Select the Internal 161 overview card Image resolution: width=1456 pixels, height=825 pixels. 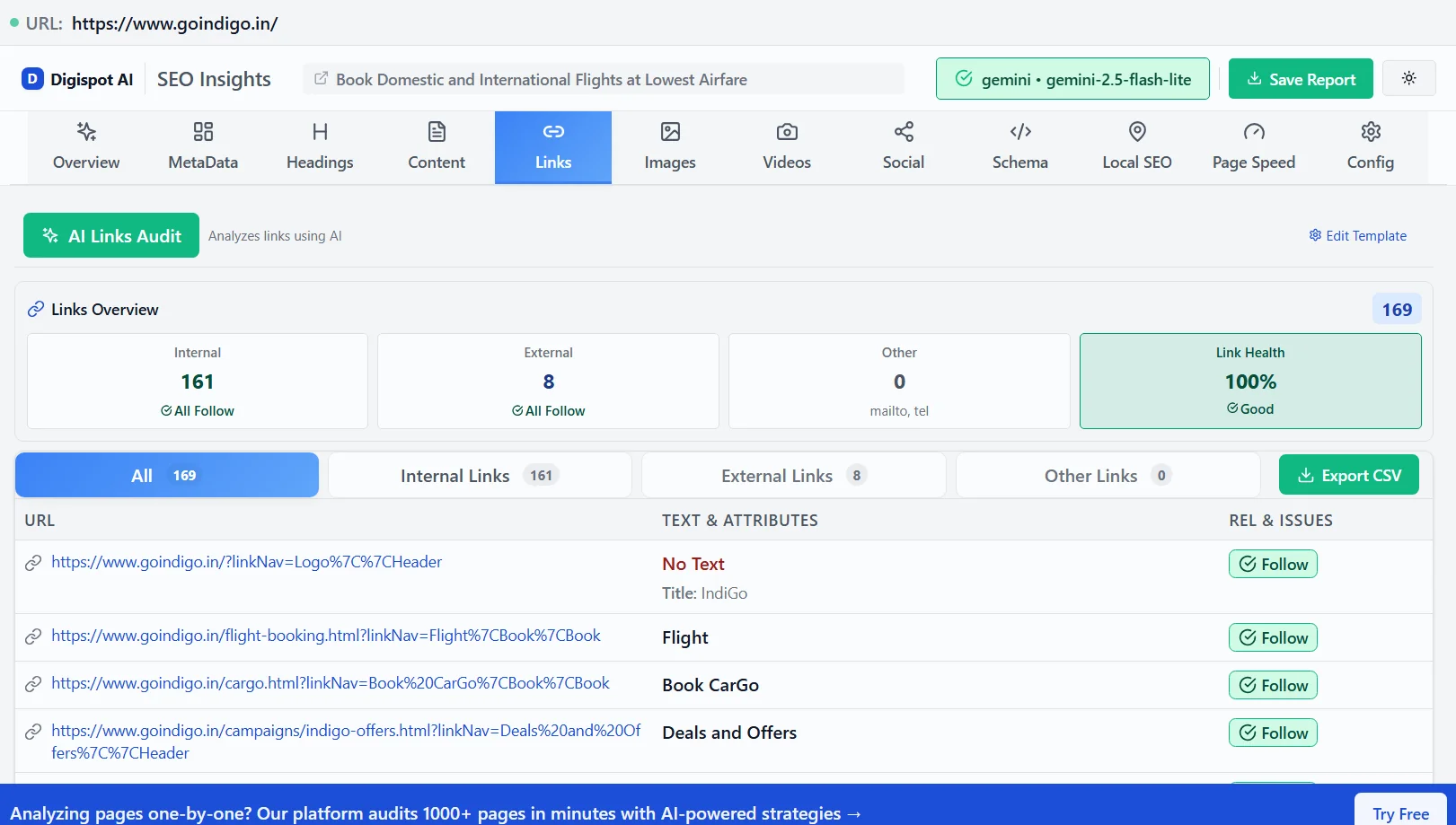coord(198,382)
